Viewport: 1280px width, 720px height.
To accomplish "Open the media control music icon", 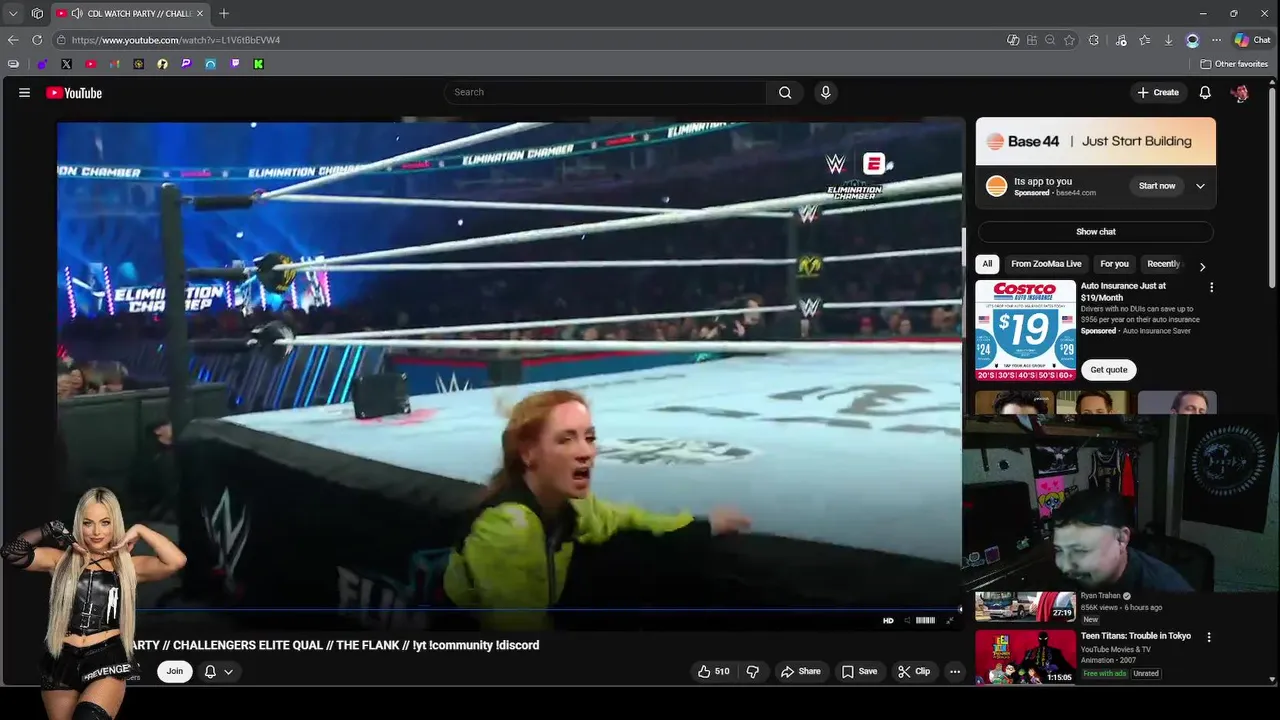I will 1120,40.
